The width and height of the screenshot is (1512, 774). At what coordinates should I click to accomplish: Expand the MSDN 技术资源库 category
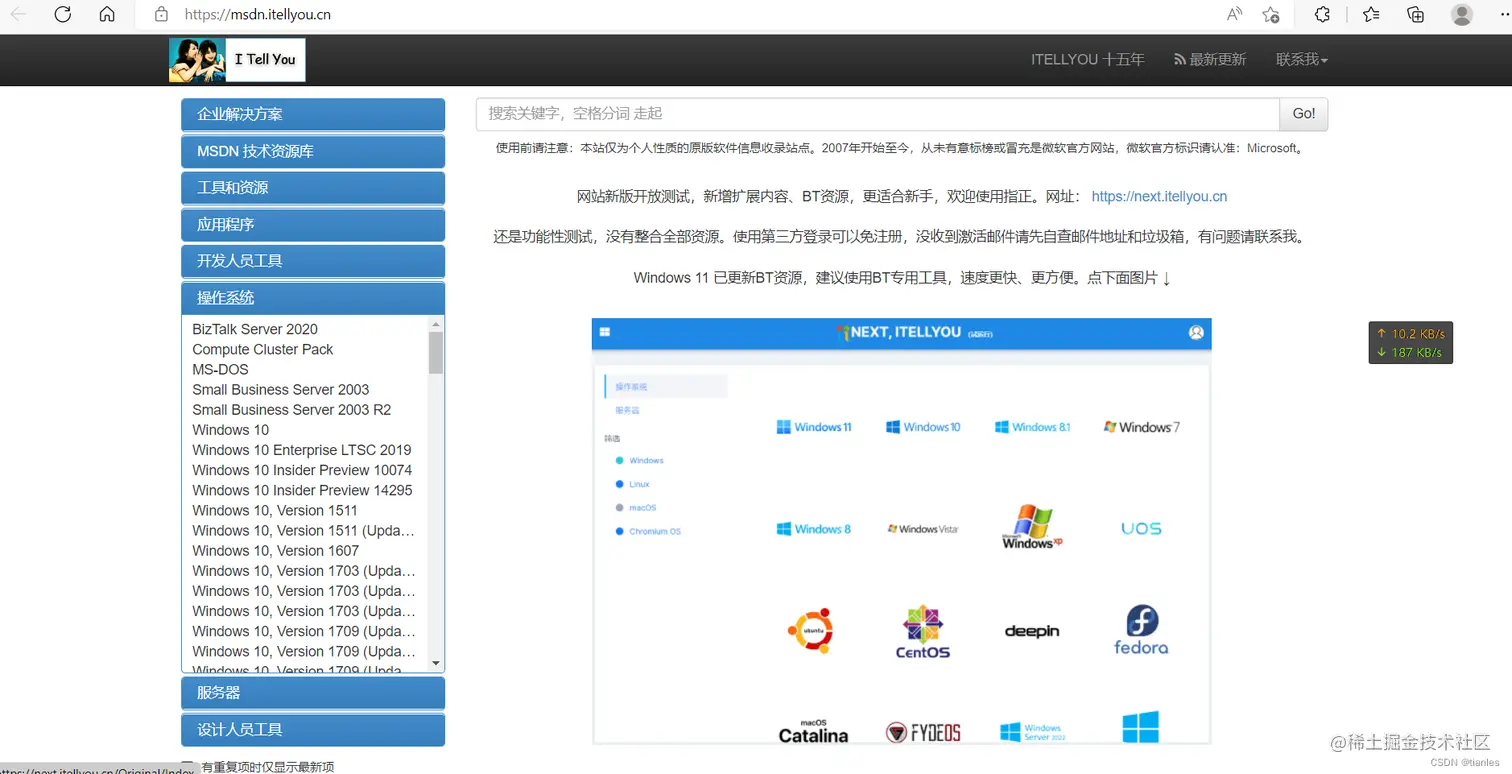pyautogui.click(x=313, y=151)
